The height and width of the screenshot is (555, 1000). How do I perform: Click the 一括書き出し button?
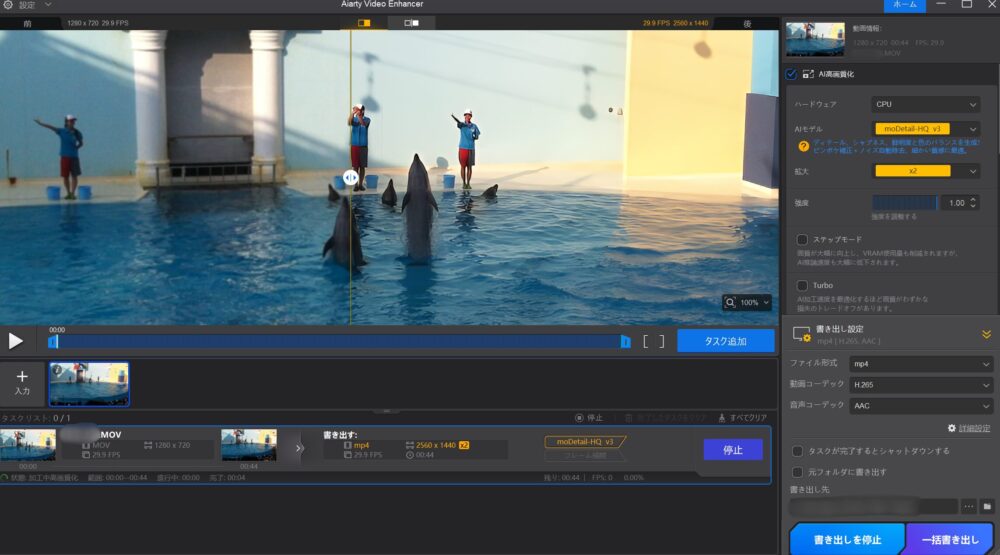click(x=952, y=539)
